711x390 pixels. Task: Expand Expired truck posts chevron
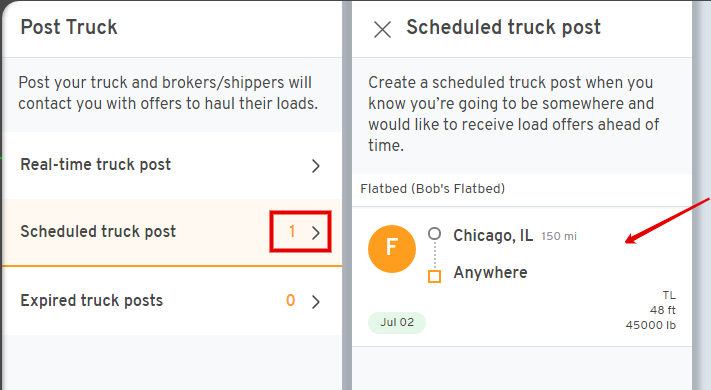click(x=316, y=302)
